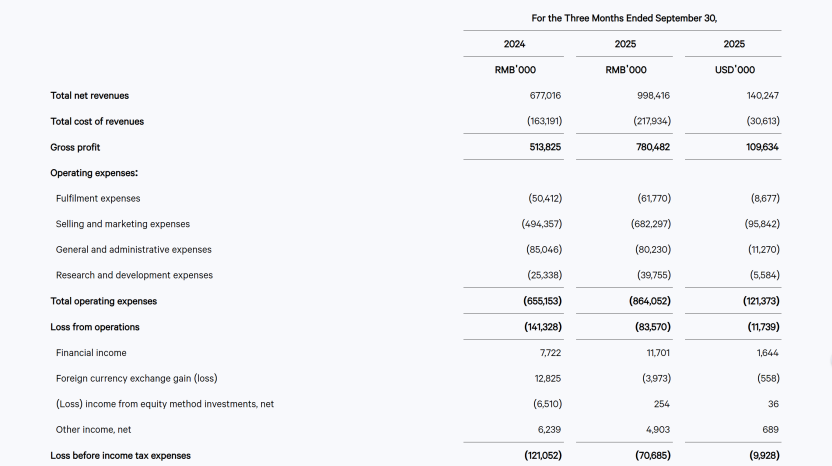
Task: Select the 'Gross profit' row label
Action: coord(75,147)
